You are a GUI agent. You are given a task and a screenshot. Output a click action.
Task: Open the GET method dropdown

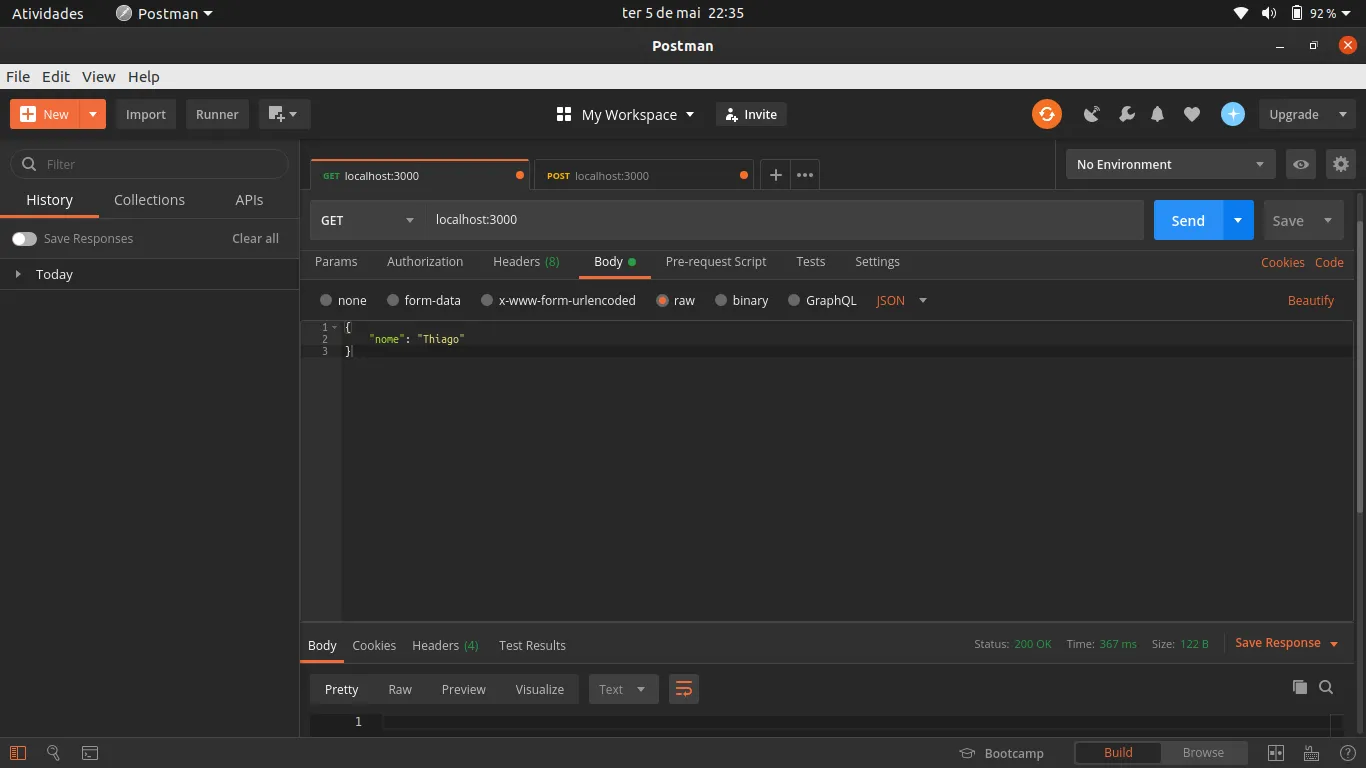[x=367, y=220]
